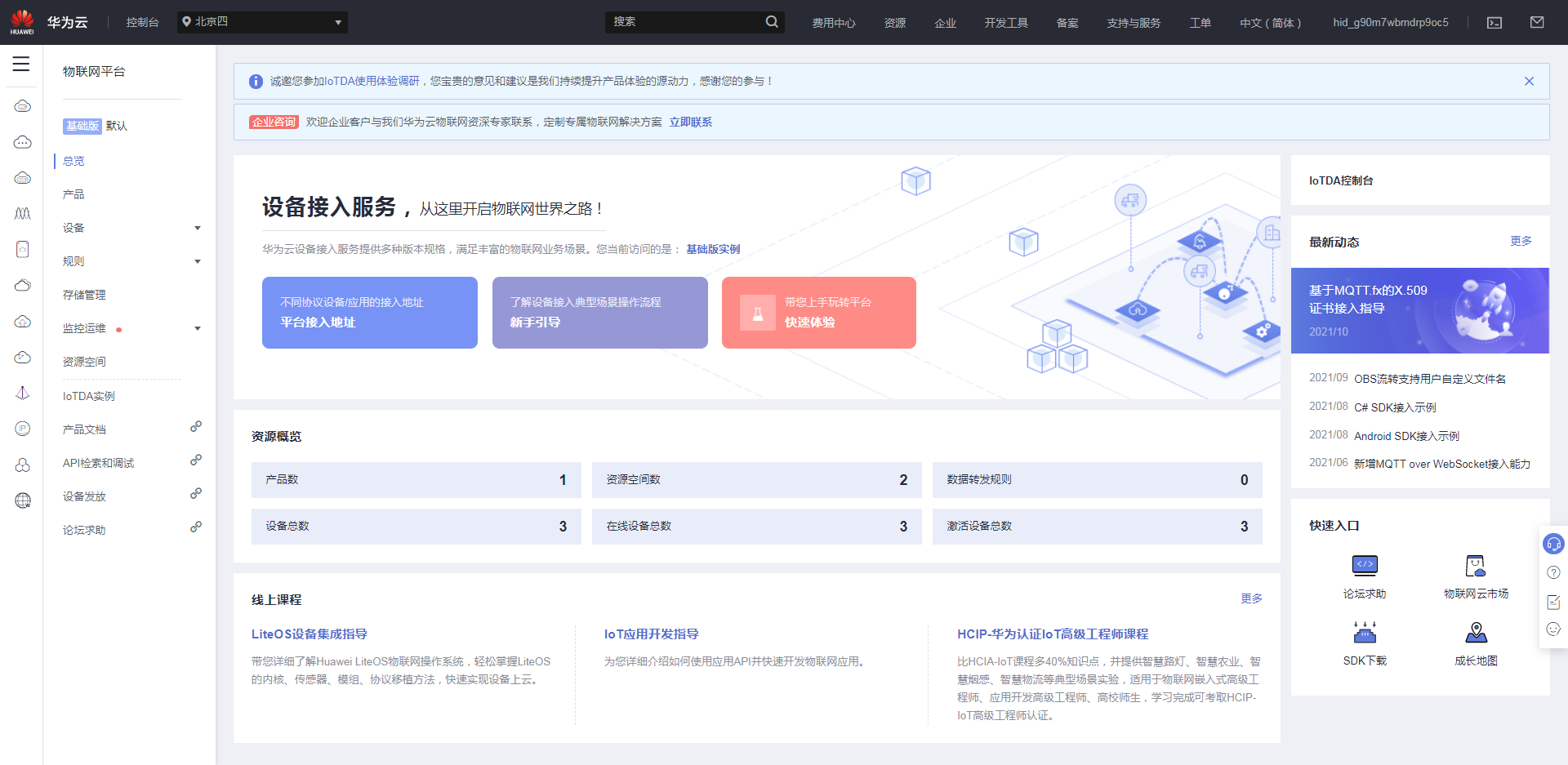
Task: Open the 物联网云市场 quick entry icon
Action: click(1476, 566)
